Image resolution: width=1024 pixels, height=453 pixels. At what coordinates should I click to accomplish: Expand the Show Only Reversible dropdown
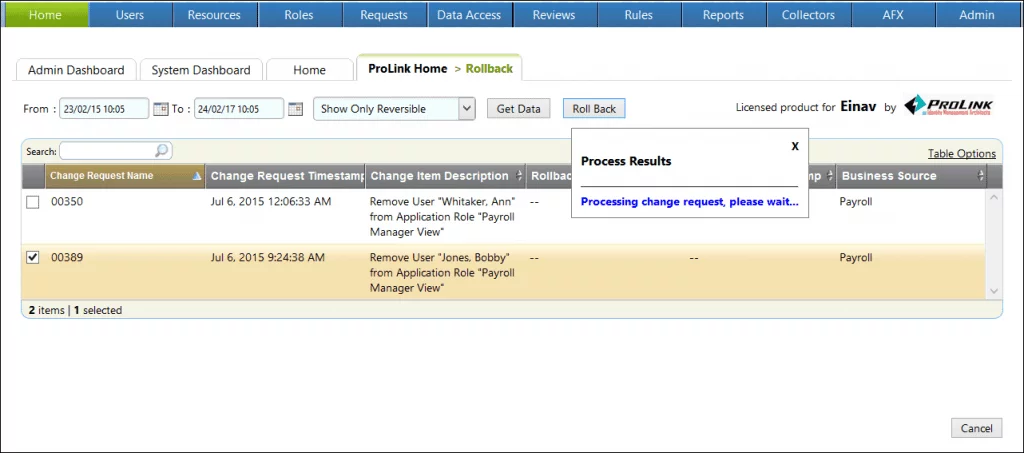[x=466, y=108]
